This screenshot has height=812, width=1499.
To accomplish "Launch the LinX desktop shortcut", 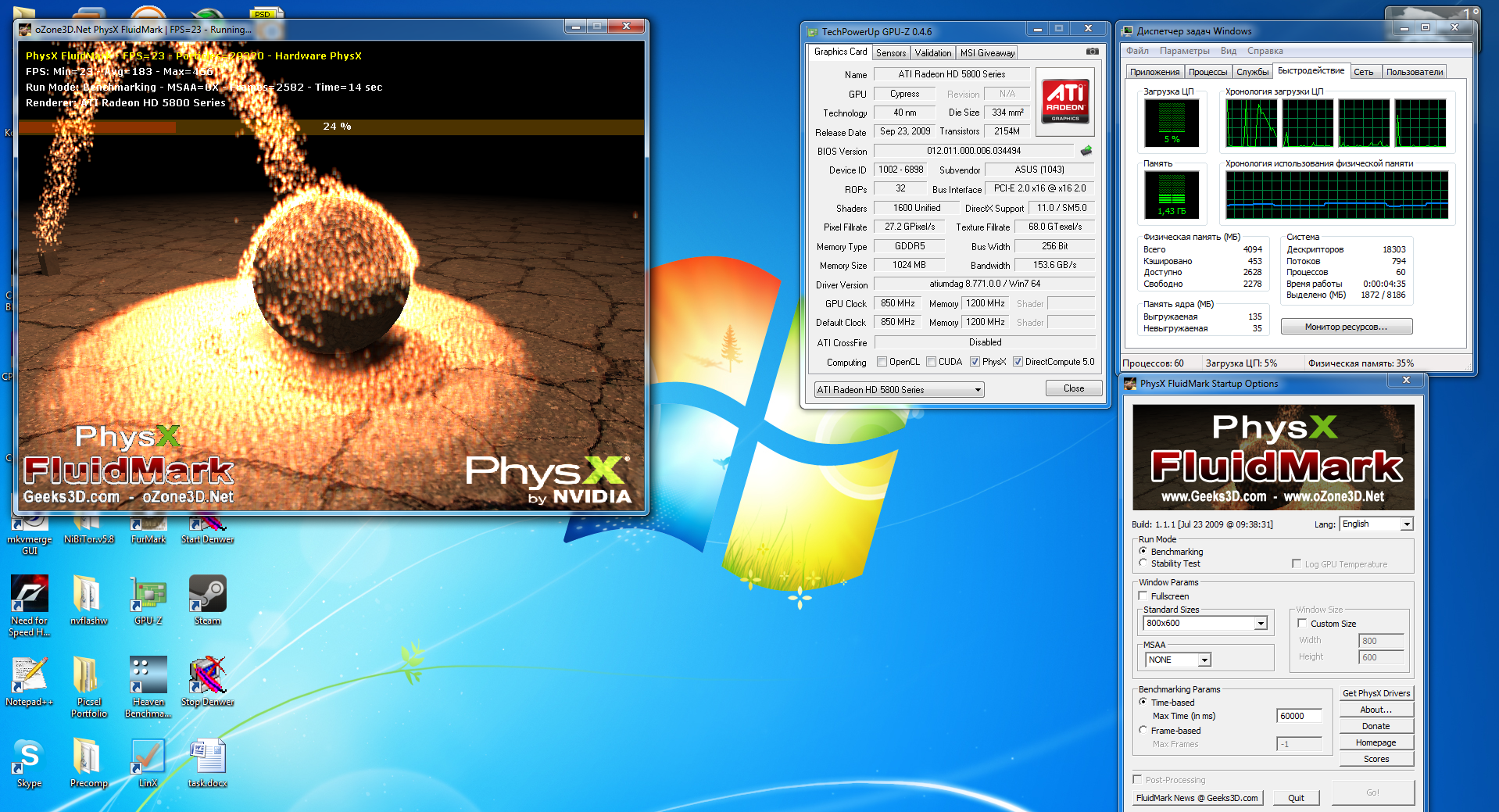I will tap(148, 762).
